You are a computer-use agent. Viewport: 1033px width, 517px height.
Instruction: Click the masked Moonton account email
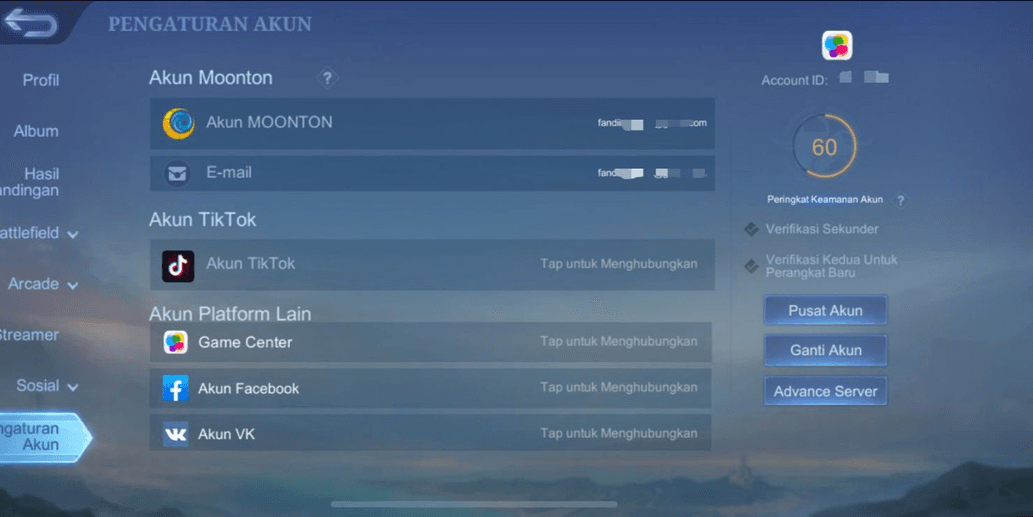pos(652,123)
